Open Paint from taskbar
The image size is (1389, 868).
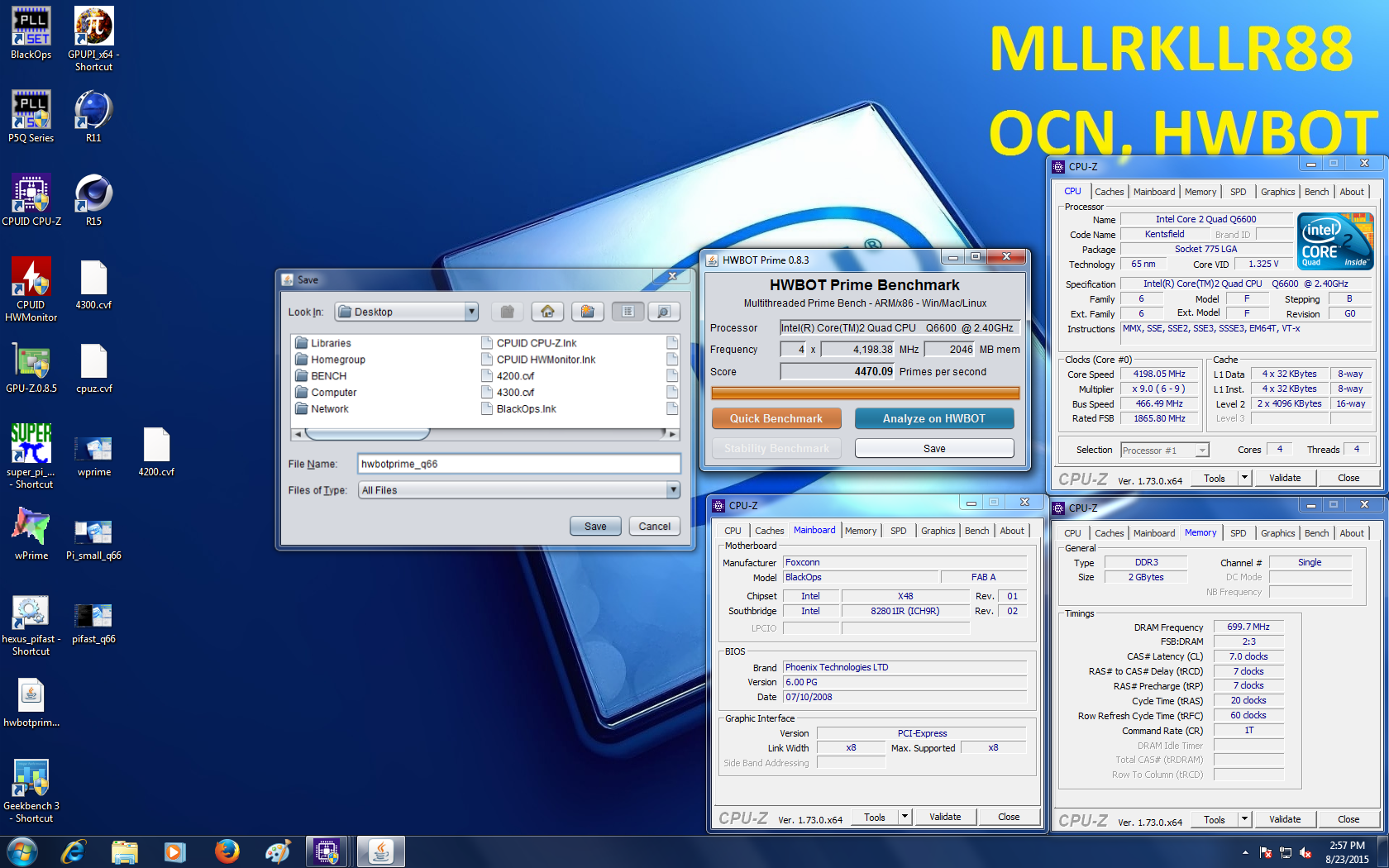click(277, 851)
